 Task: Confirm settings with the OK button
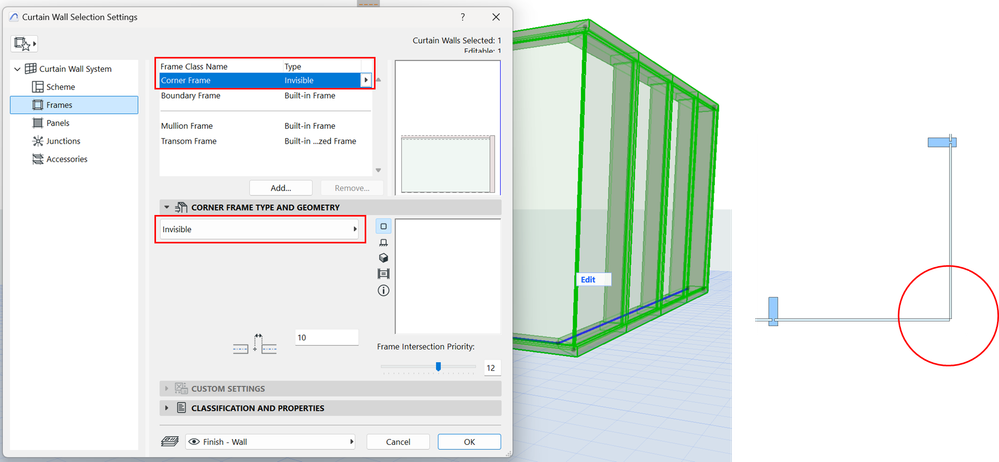coord(470,442)
